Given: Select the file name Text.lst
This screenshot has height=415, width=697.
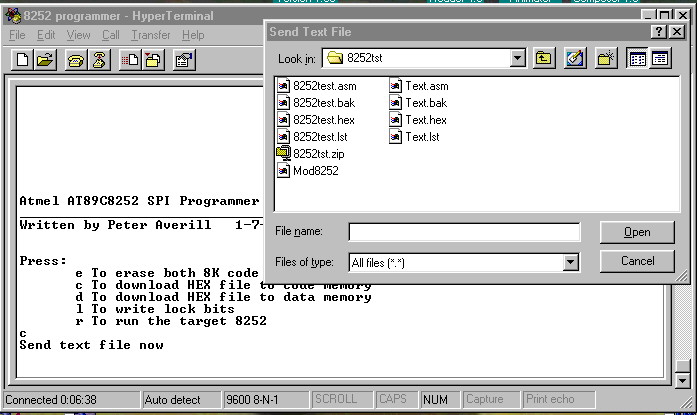Looking at the screenshot, I should pos(422,137).
